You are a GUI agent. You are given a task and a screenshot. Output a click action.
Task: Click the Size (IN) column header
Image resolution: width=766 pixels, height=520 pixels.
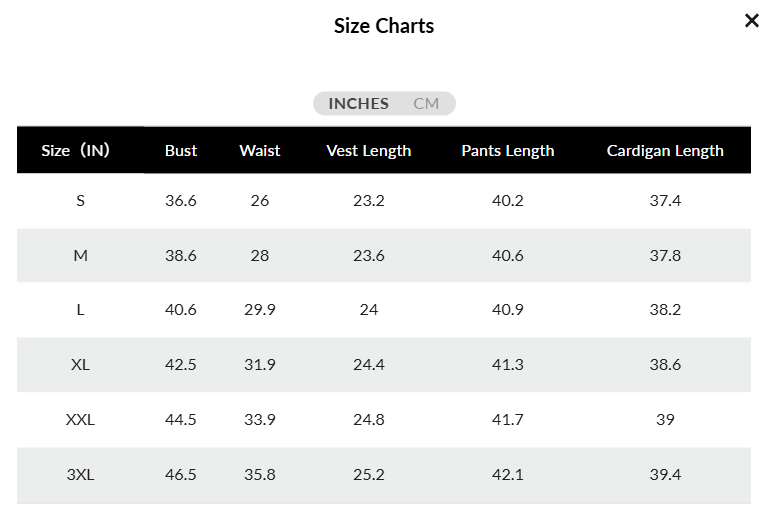(75, 151)
